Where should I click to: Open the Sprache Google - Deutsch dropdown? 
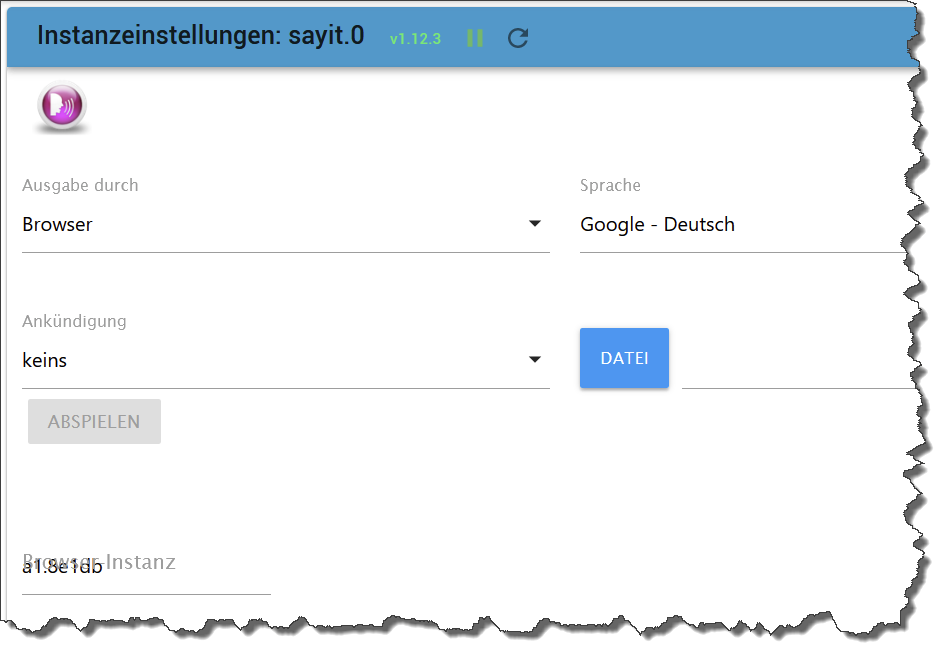[x=743, y=224]
